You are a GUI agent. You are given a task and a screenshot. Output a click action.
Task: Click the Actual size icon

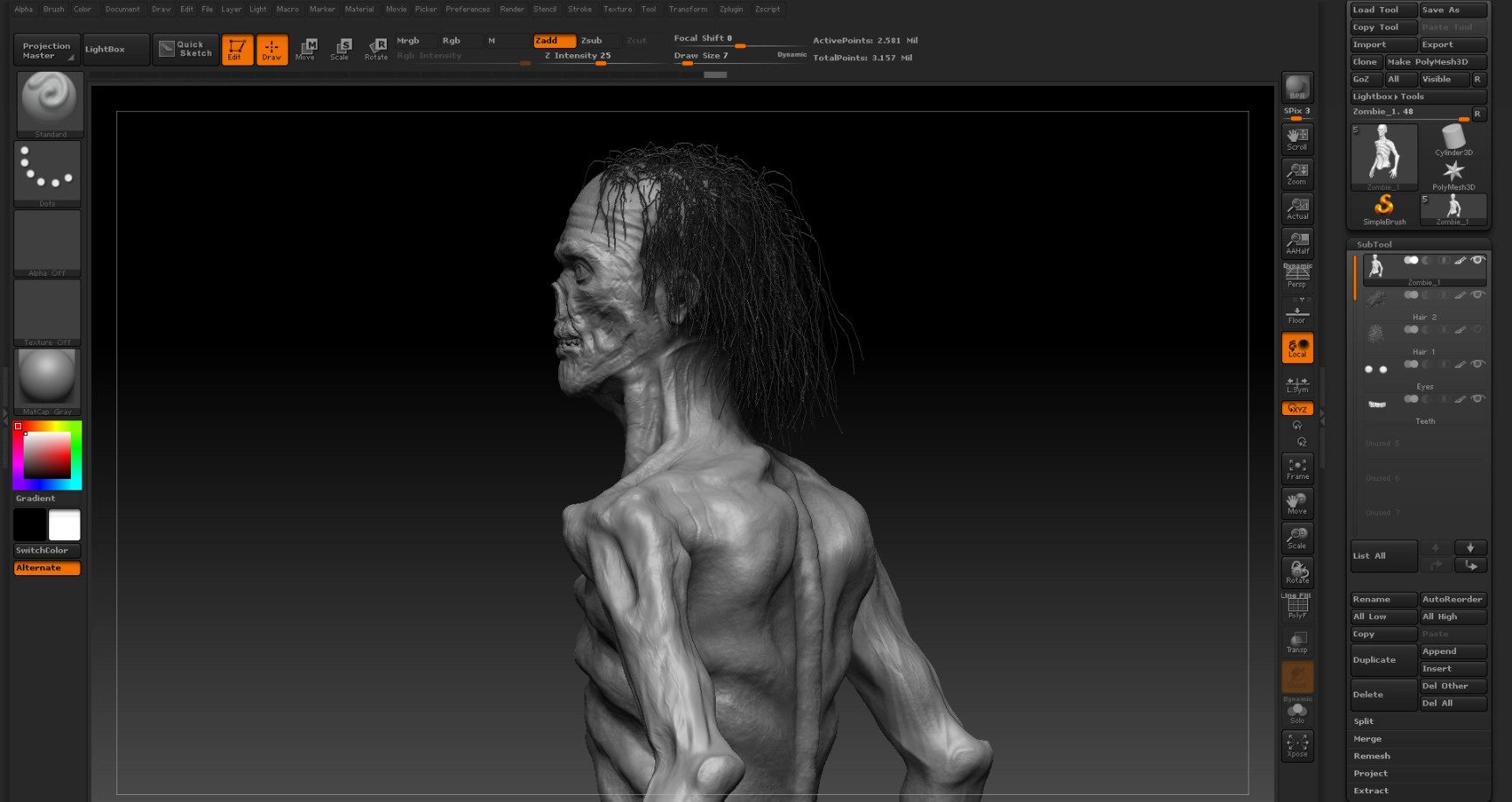[1297, 208]
